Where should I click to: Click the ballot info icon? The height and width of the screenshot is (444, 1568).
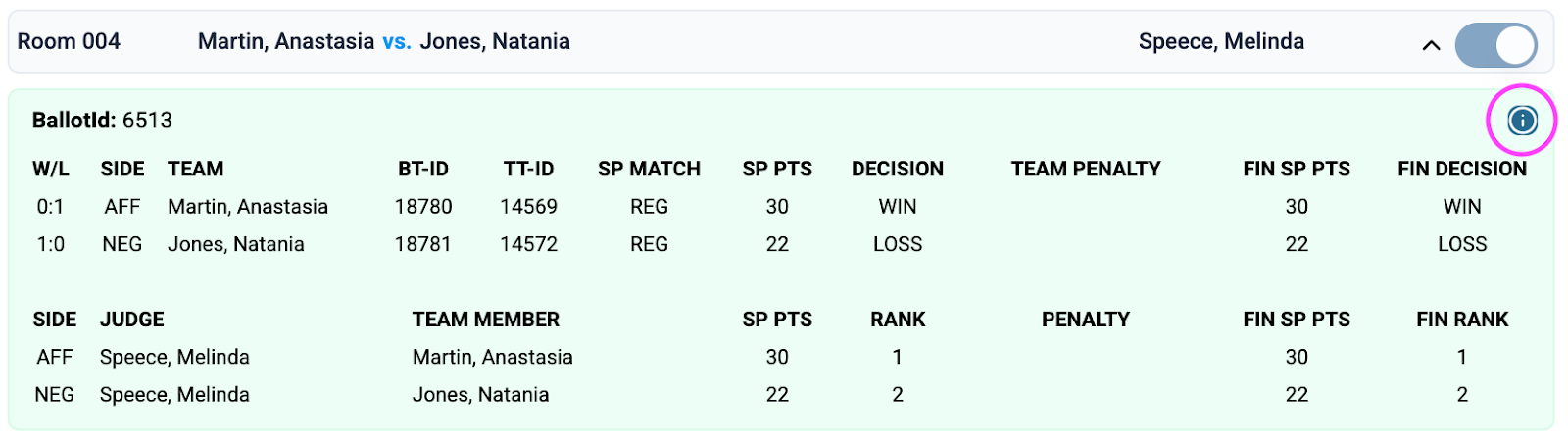[x=1521, y=121]
